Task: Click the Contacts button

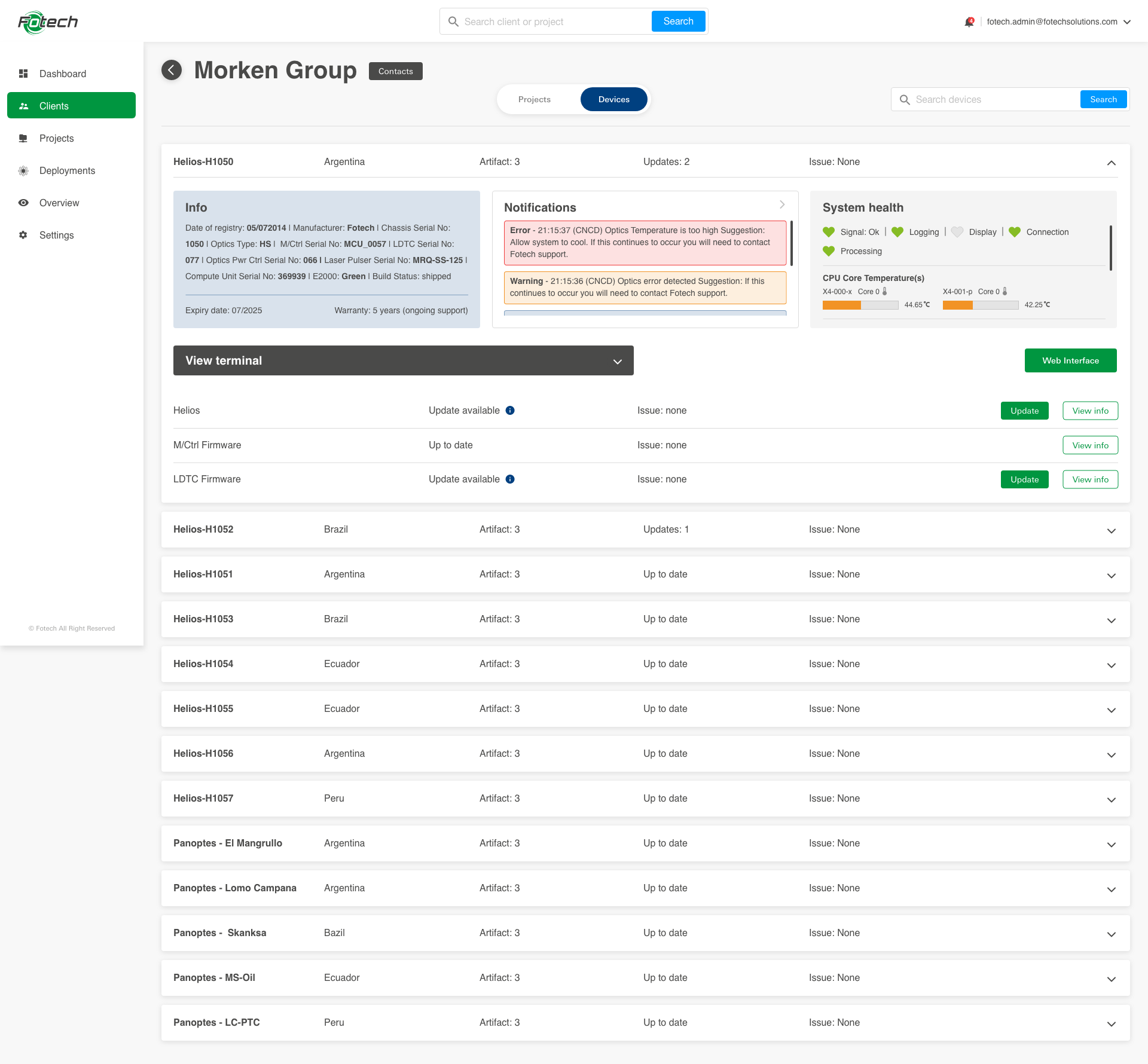Action: 395,71
